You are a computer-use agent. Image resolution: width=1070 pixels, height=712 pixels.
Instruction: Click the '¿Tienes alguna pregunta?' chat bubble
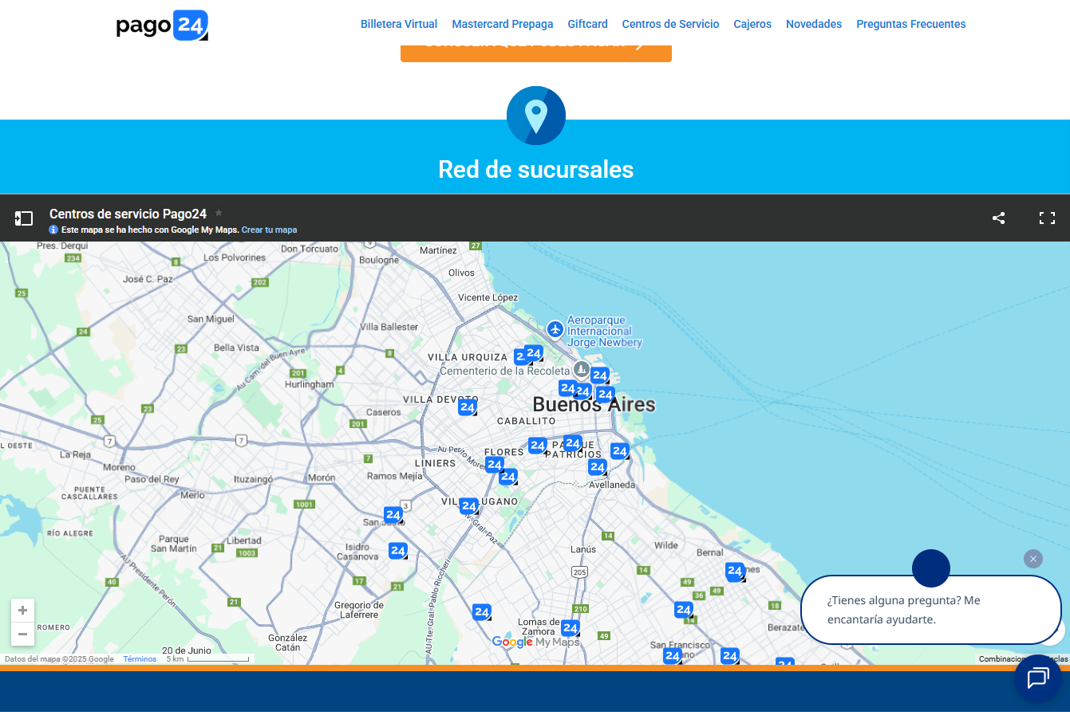pos(931,610)
